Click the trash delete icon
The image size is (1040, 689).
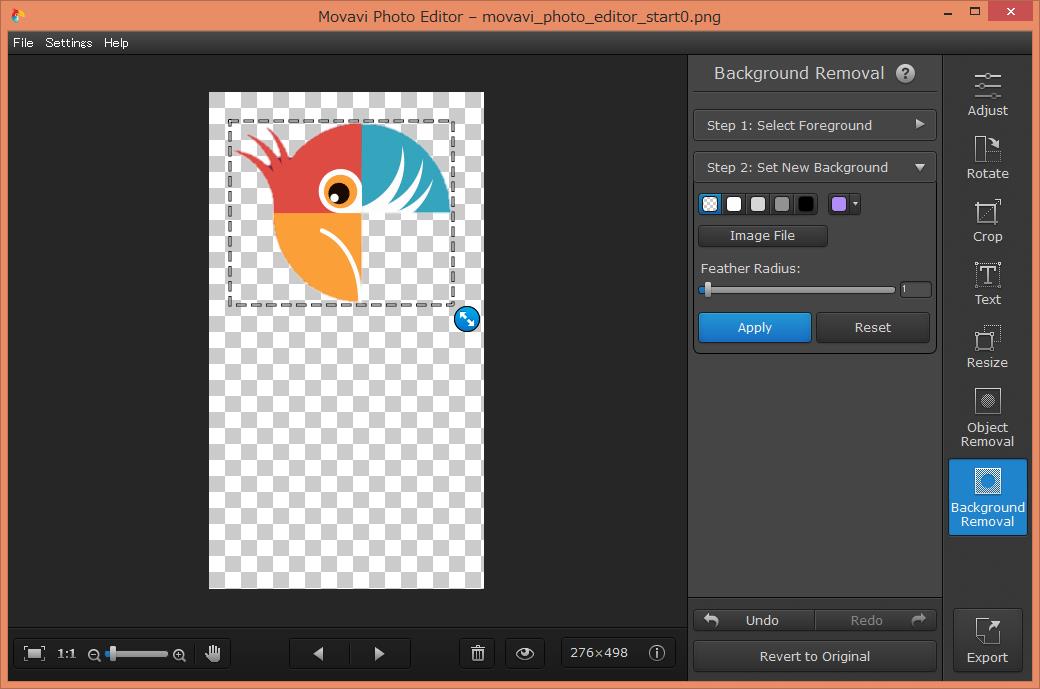478,653
